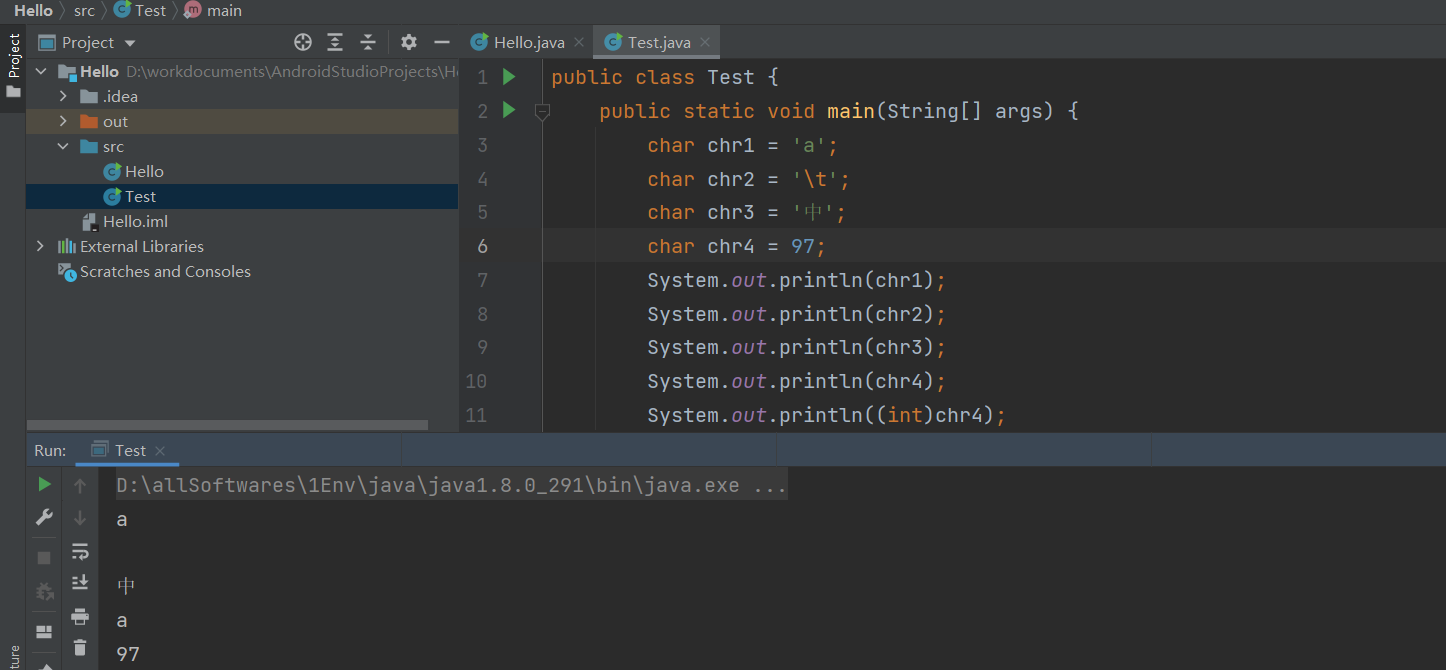Expand the out folder
1446x670 pixels.
[x=63, y=122]
